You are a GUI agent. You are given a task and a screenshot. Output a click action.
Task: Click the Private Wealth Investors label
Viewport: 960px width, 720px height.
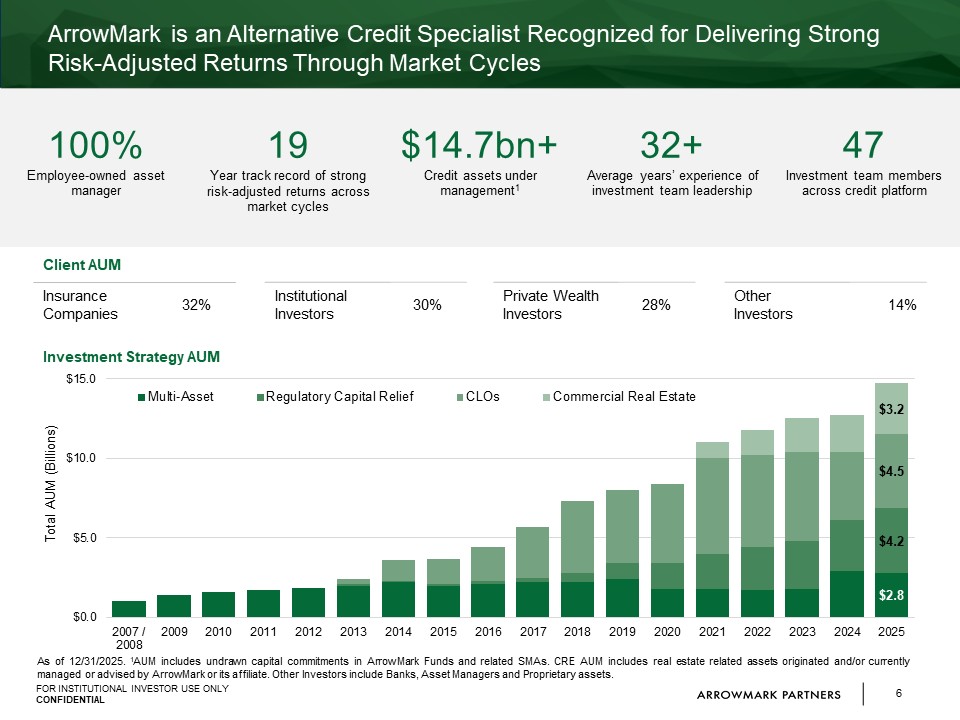pyautogui.click(x=550, y=305)
